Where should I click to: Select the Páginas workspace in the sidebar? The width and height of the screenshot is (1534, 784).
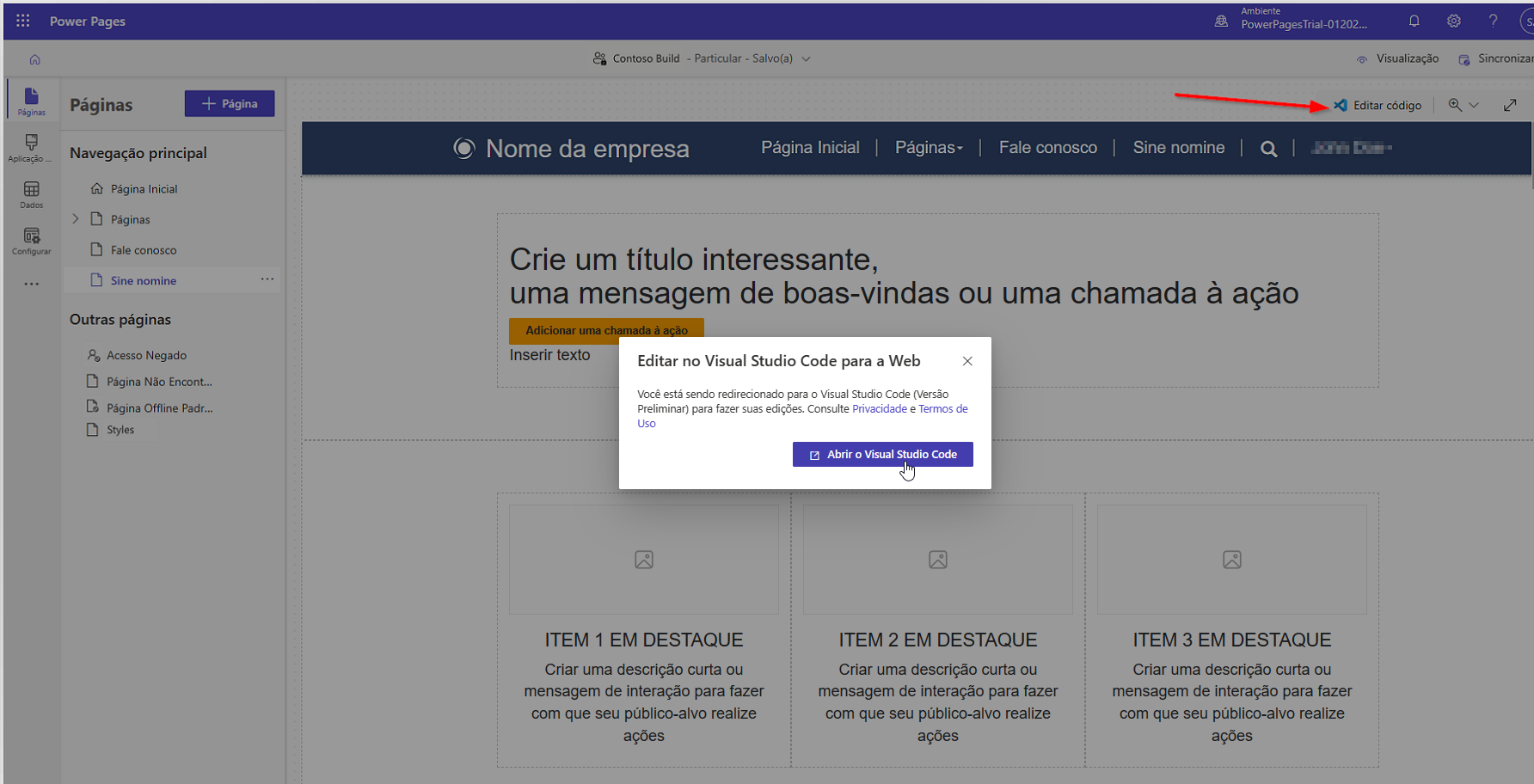(x=32, y=101)
